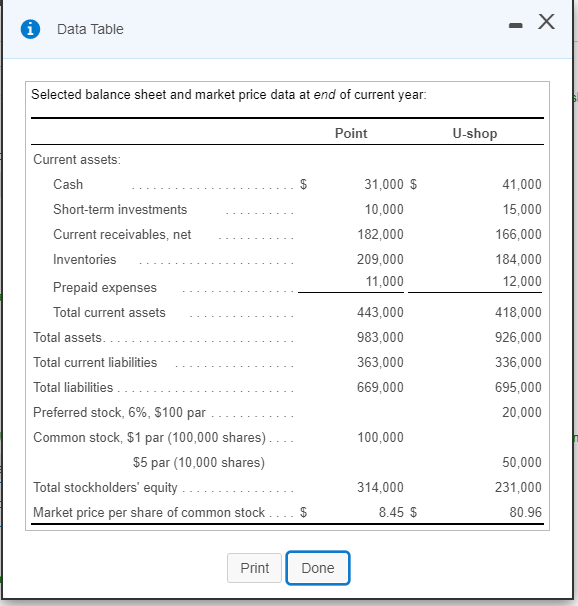This screenshot has height=606, width=578.
Task: Select U-shop total liabilities 695,000
Action: coord(518,387)
